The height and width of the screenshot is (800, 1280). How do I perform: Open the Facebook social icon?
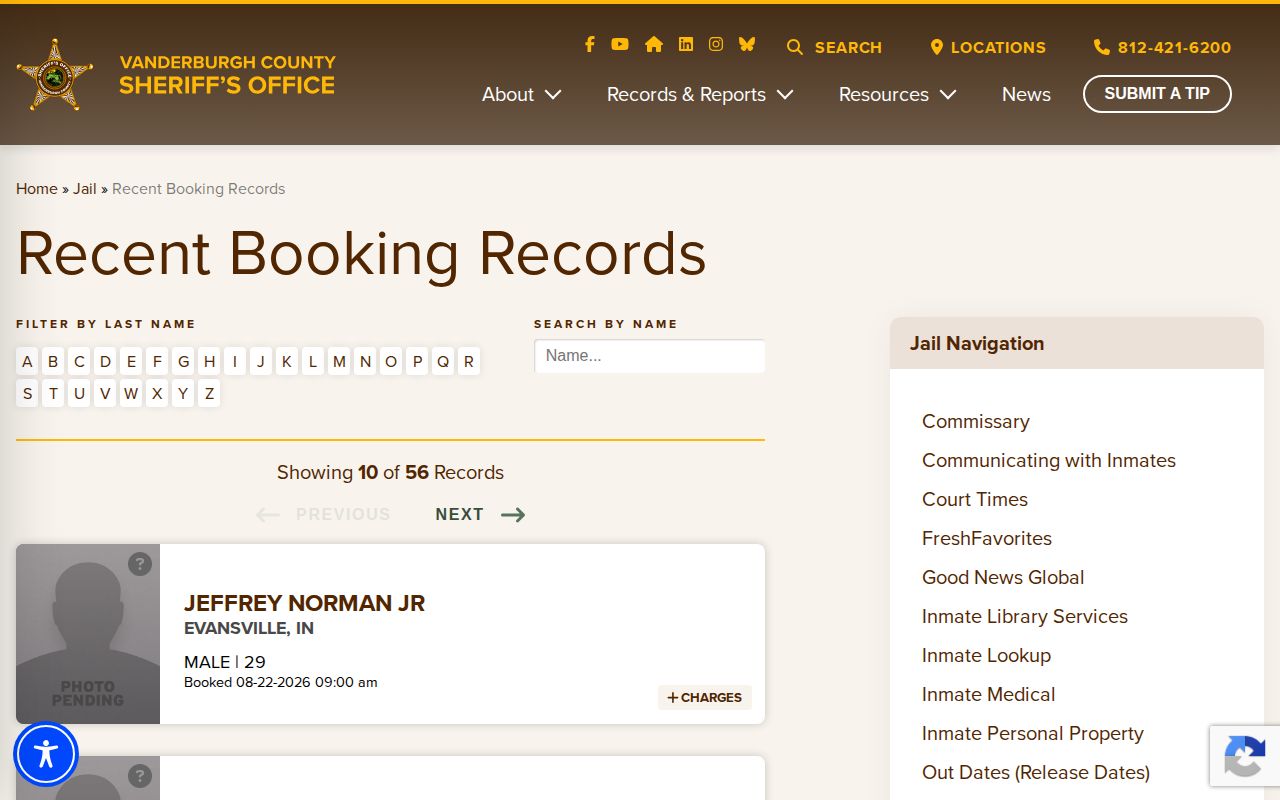(x=590, y=44)
